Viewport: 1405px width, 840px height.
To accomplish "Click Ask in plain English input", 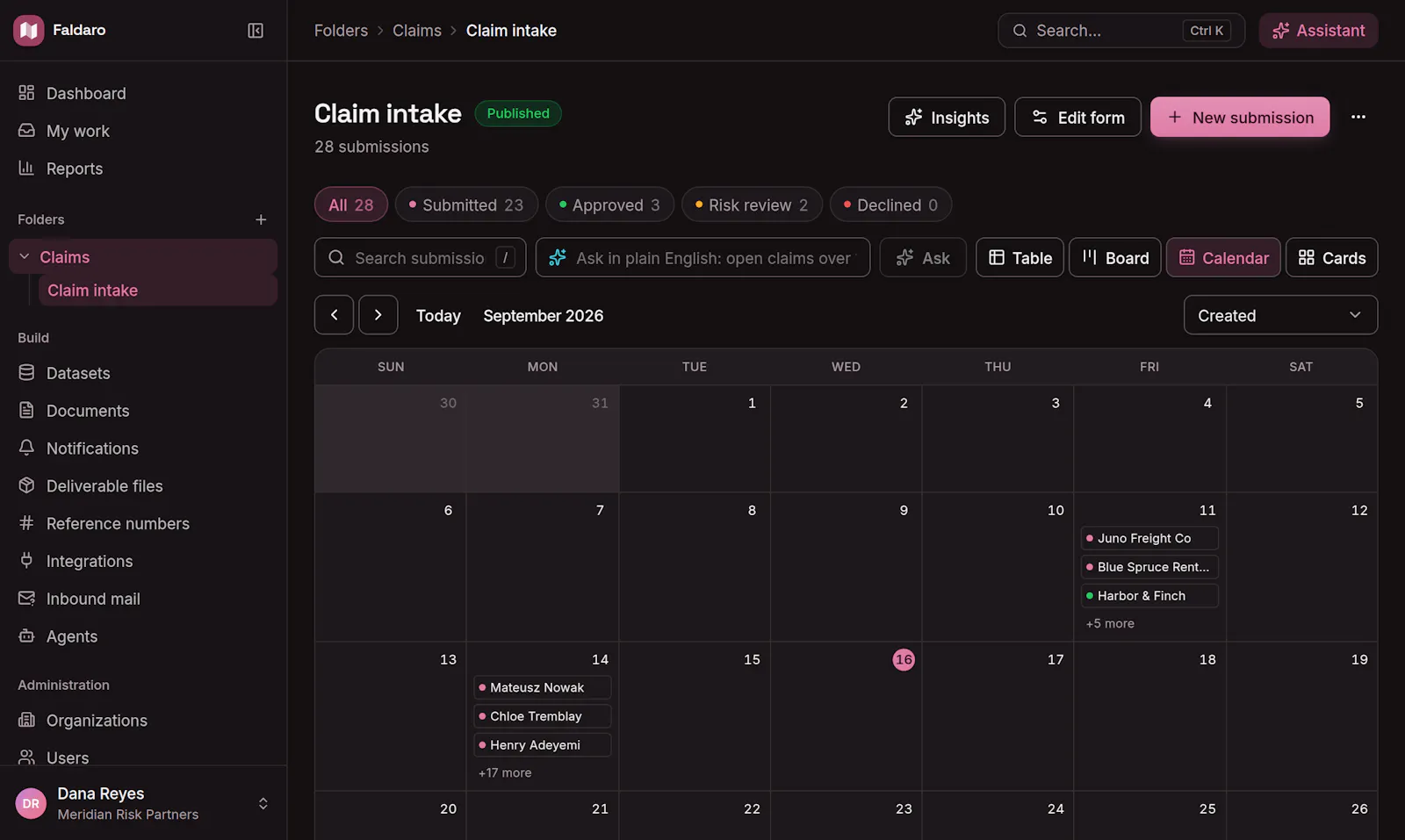I will pyautogui.click(x=702, y=258).
